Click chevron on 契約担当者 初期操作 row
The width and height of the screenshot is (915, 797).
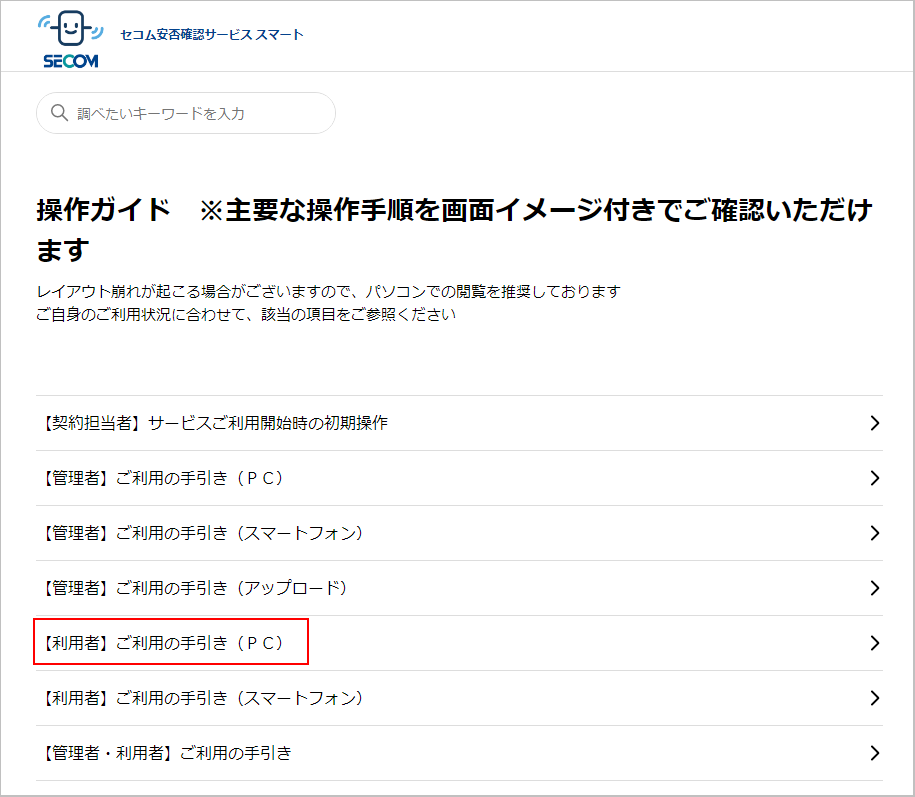point(874,423)
